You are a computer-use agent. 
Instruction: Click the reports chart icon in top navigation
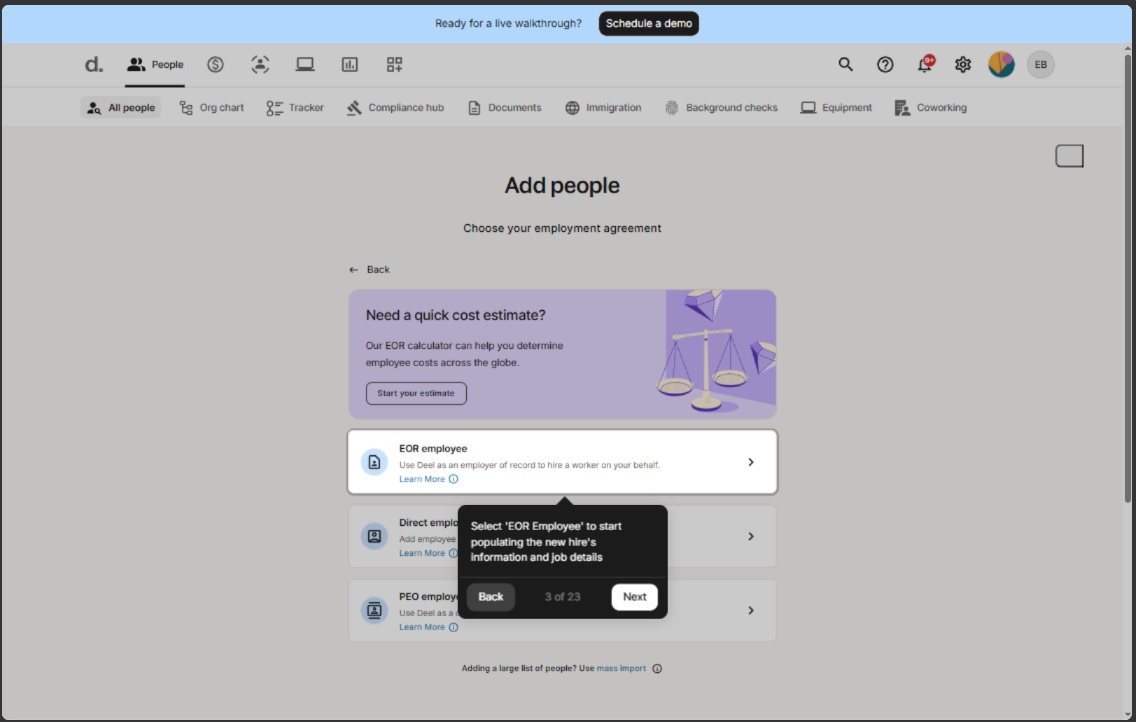(350, 65)
